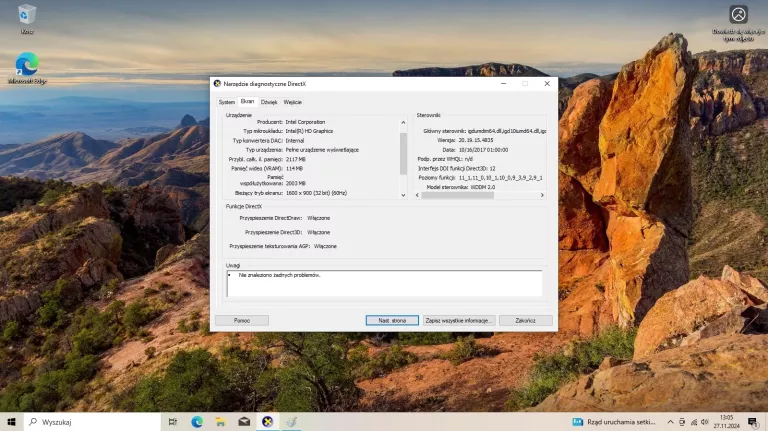The image size is (768, 431).
Task: Click the Windows Start button
Action: (12, 422)
